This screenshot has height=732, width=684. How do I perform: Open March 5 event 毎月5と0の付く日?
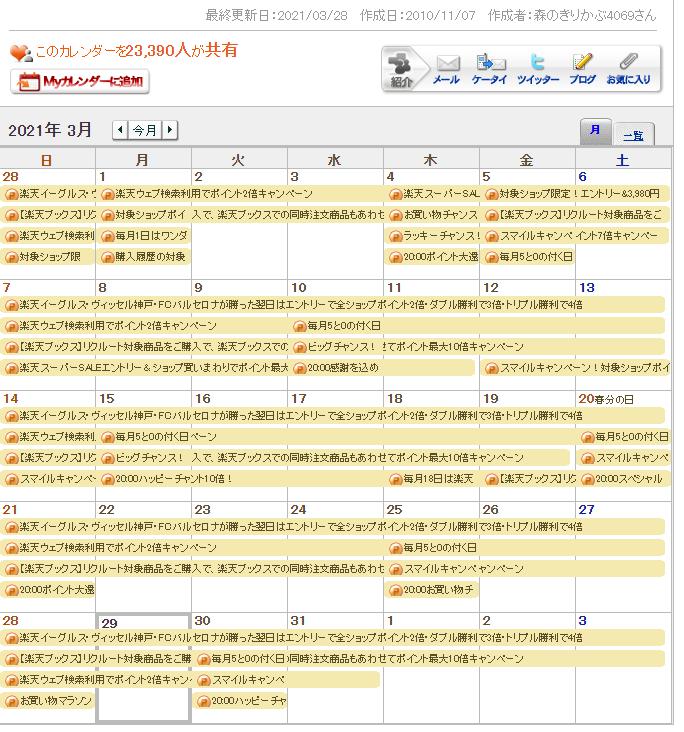click(x=528, y=257)
